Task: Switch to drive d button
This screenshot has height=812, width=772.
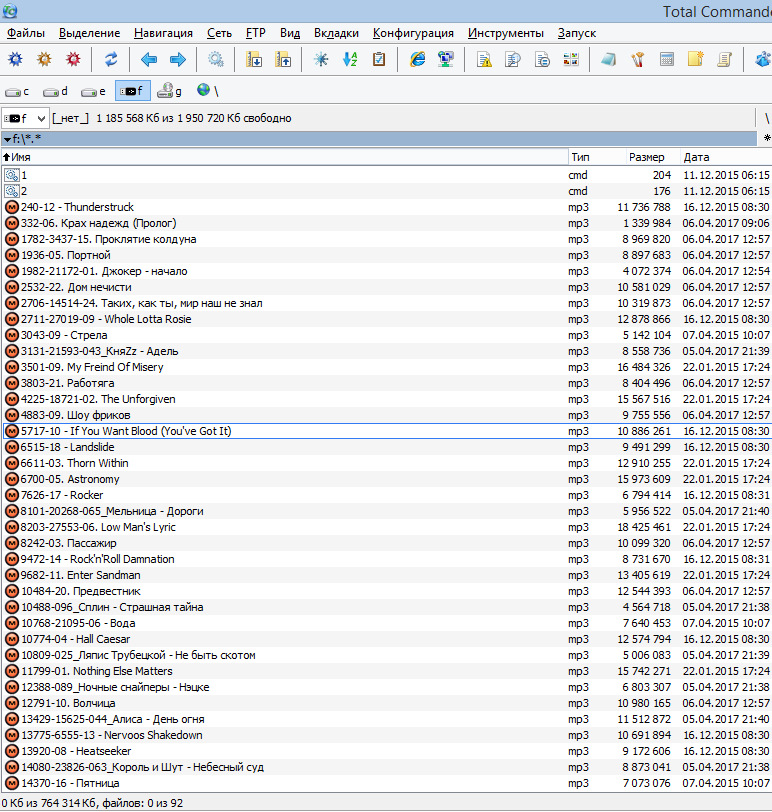Action: point(55,91)
